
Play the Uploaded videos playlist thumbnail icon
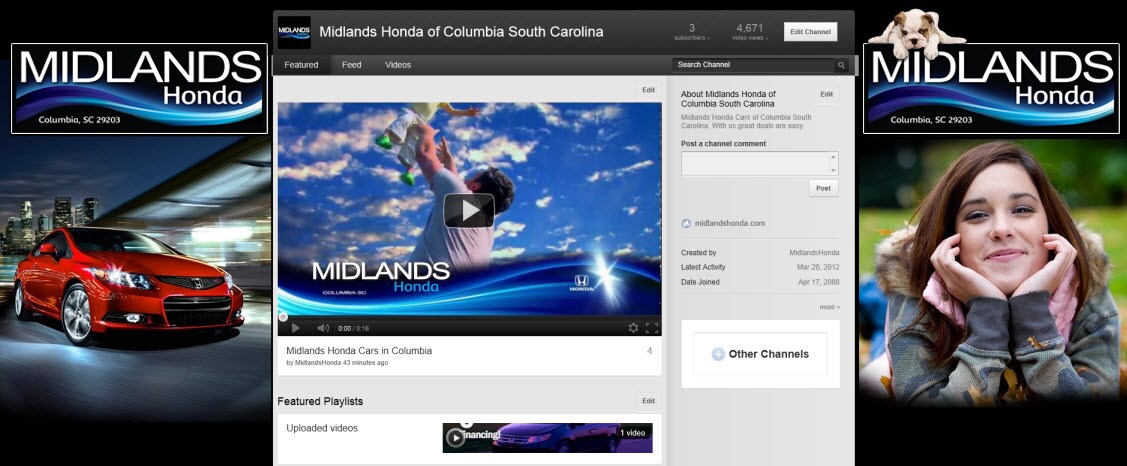pos(454,437)
